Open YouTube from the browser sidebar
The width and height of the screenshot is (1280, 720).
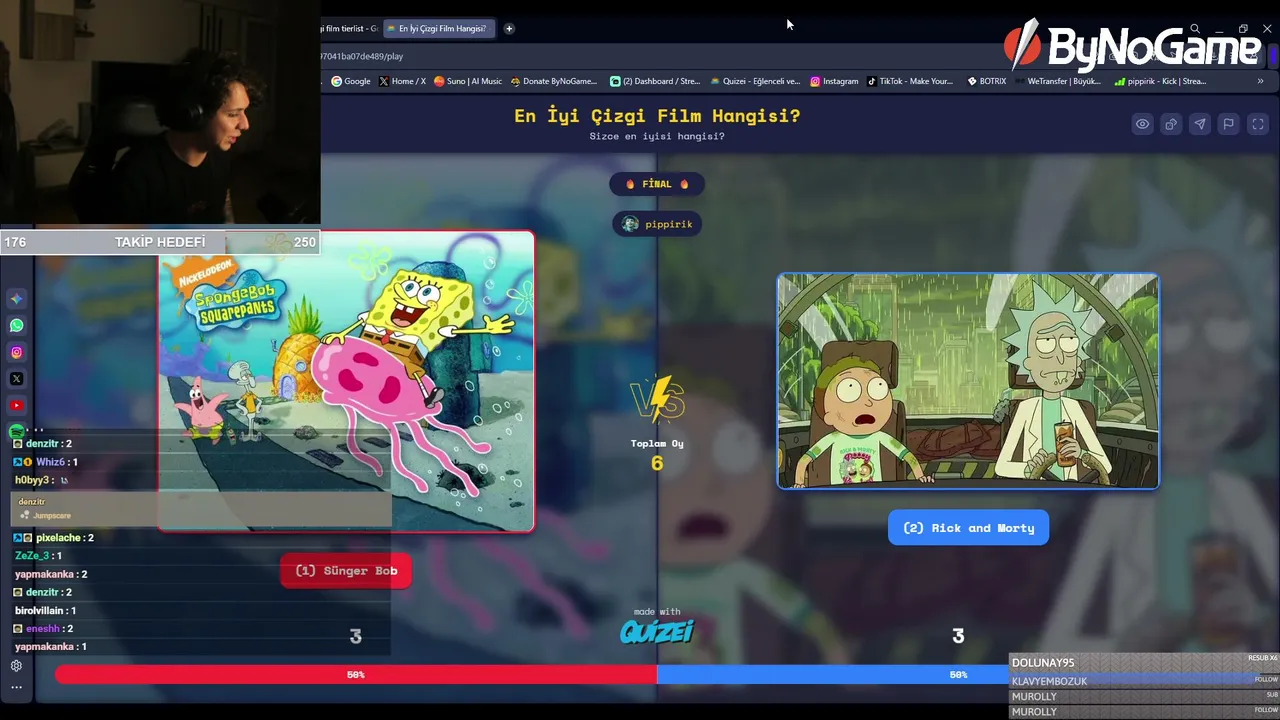(x=17, y=405)
